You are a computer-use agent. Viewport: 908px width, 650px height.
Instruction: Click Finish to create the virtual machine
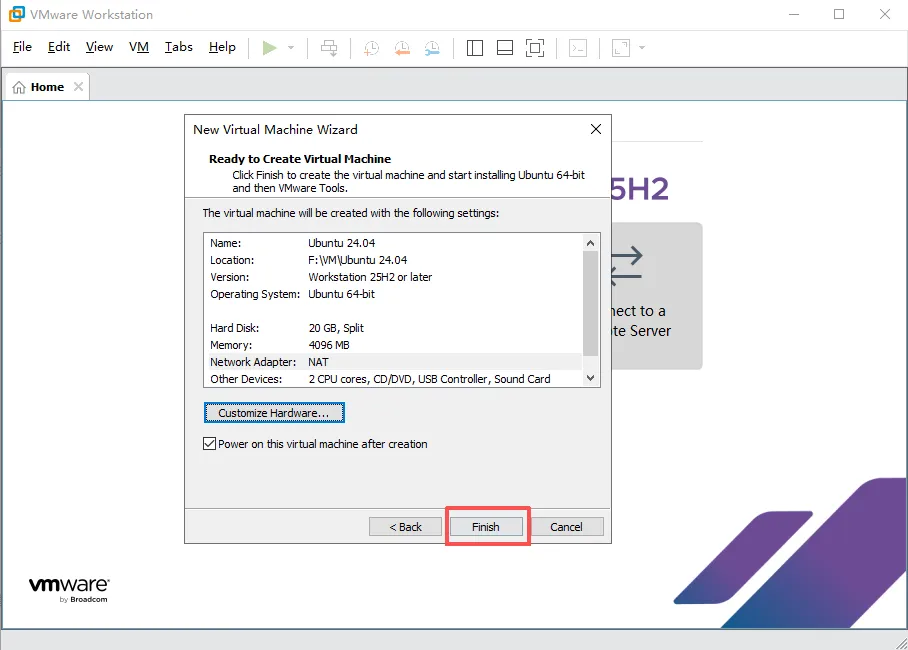[486, 527]
